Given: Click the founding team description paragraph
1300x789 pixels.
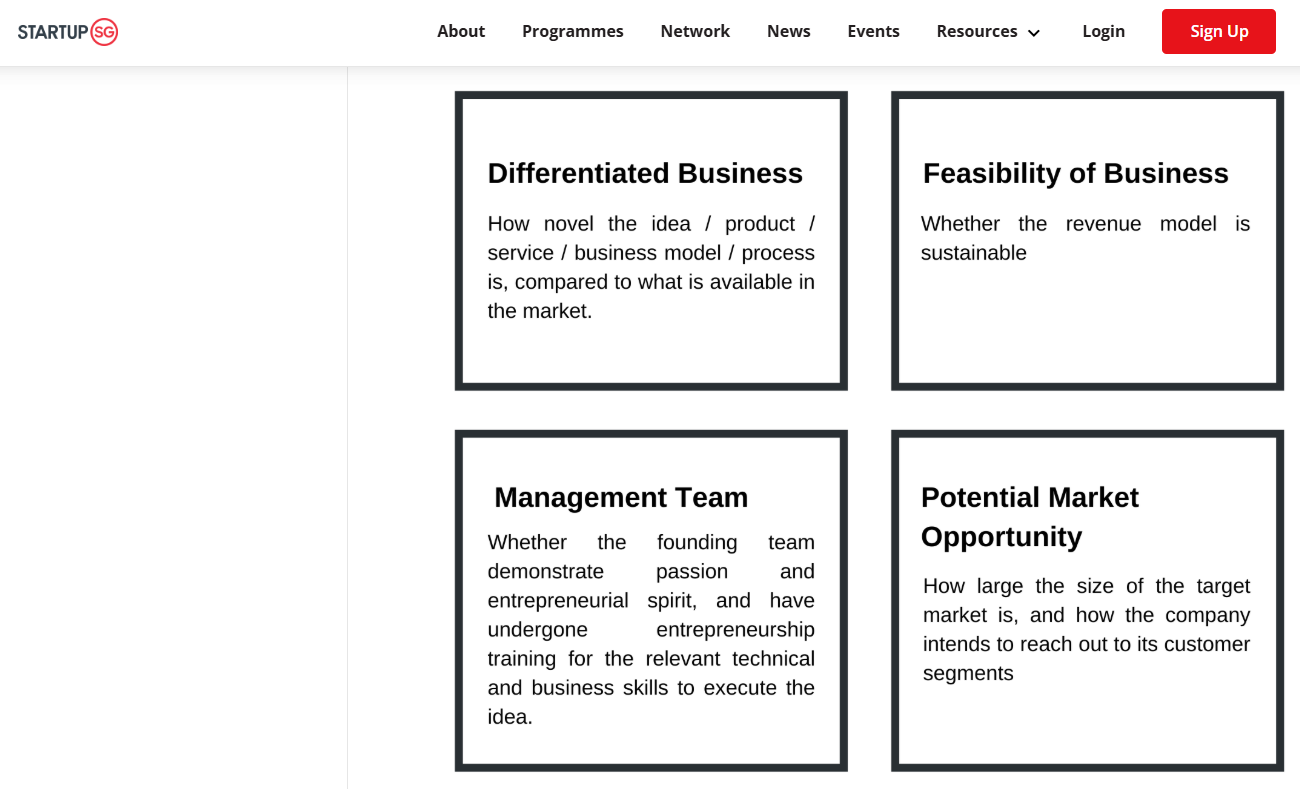Looking at the screenshot, I should tap(651, 630).
